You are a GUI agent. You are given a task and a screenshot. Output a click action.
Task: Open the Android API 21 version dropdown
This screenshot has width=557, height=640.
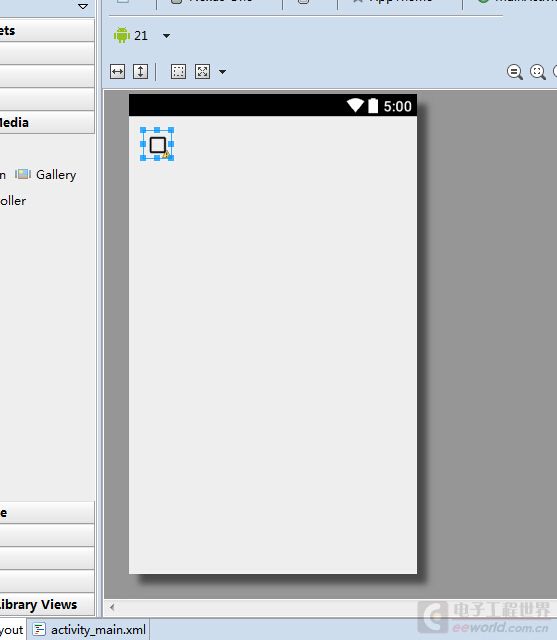click(x=166, y=36)
